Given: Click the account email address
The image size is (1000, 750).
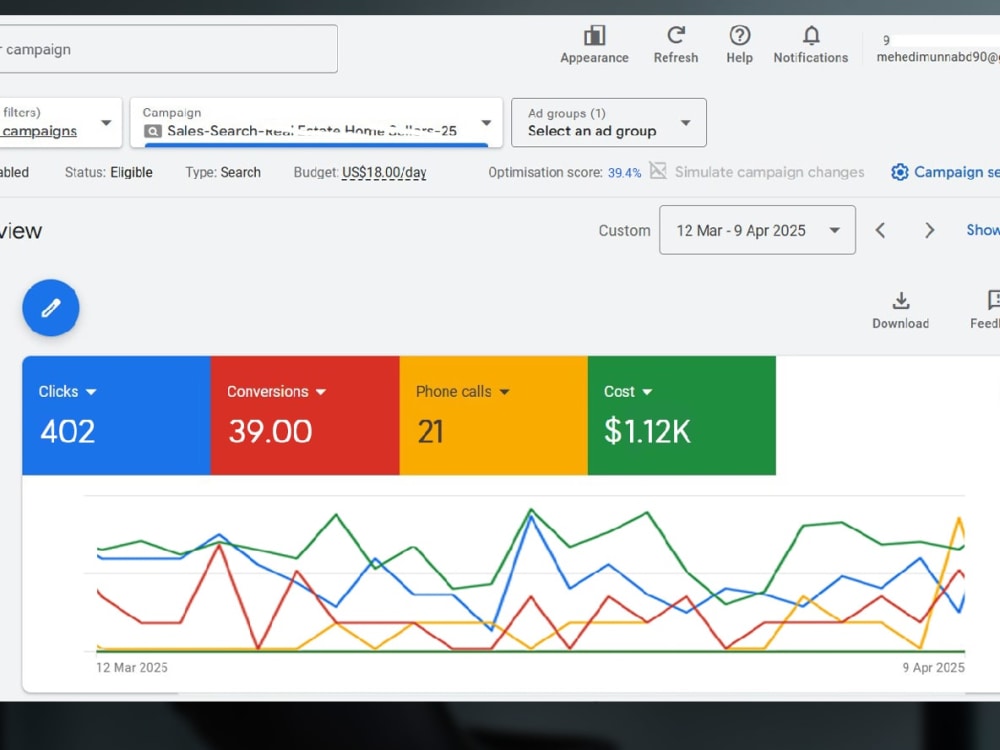Looking at the screenshot, I should point(938,57).
